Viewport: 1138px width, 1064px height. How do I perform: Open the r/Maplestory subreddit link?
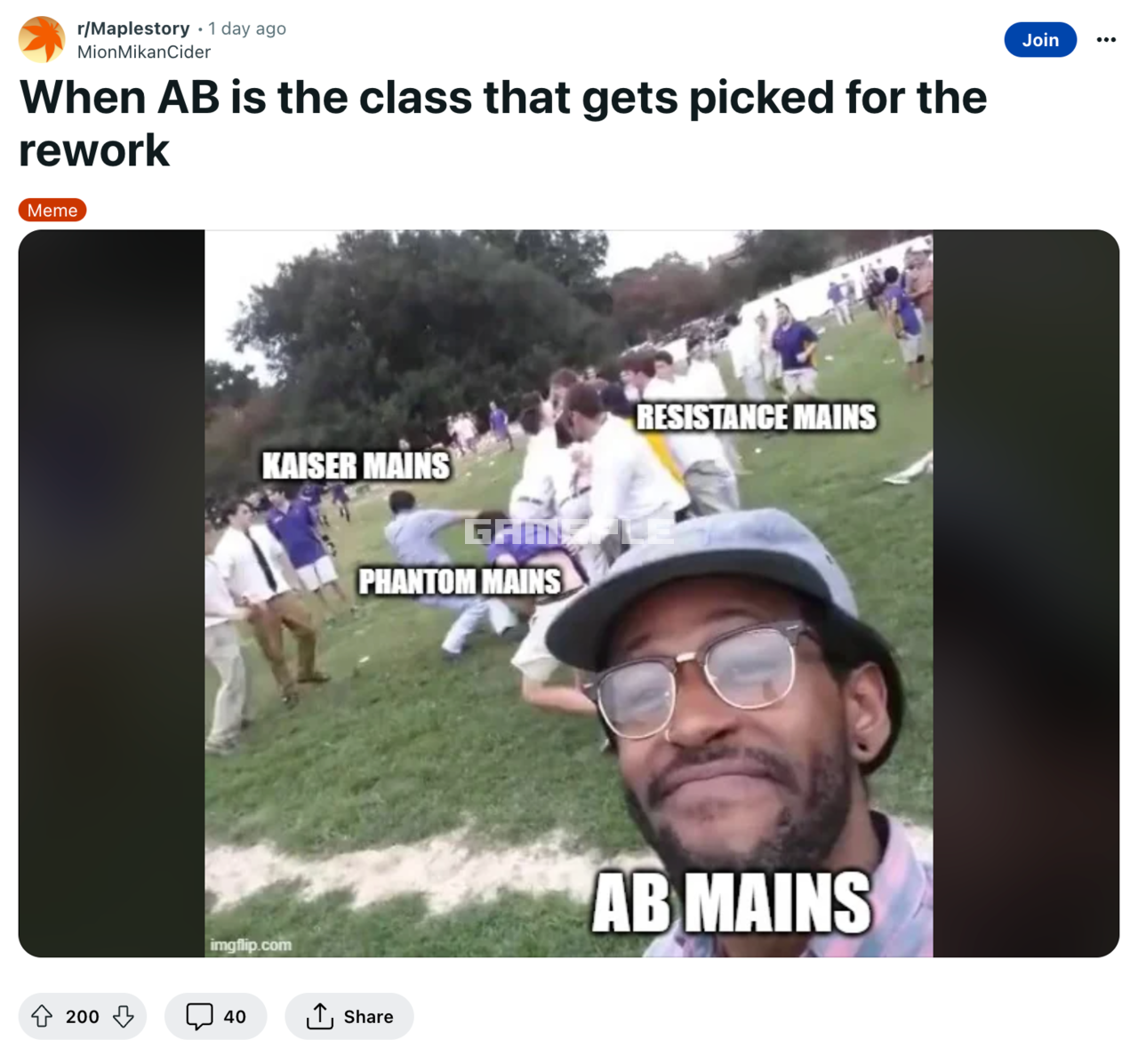tap(133, 28)
